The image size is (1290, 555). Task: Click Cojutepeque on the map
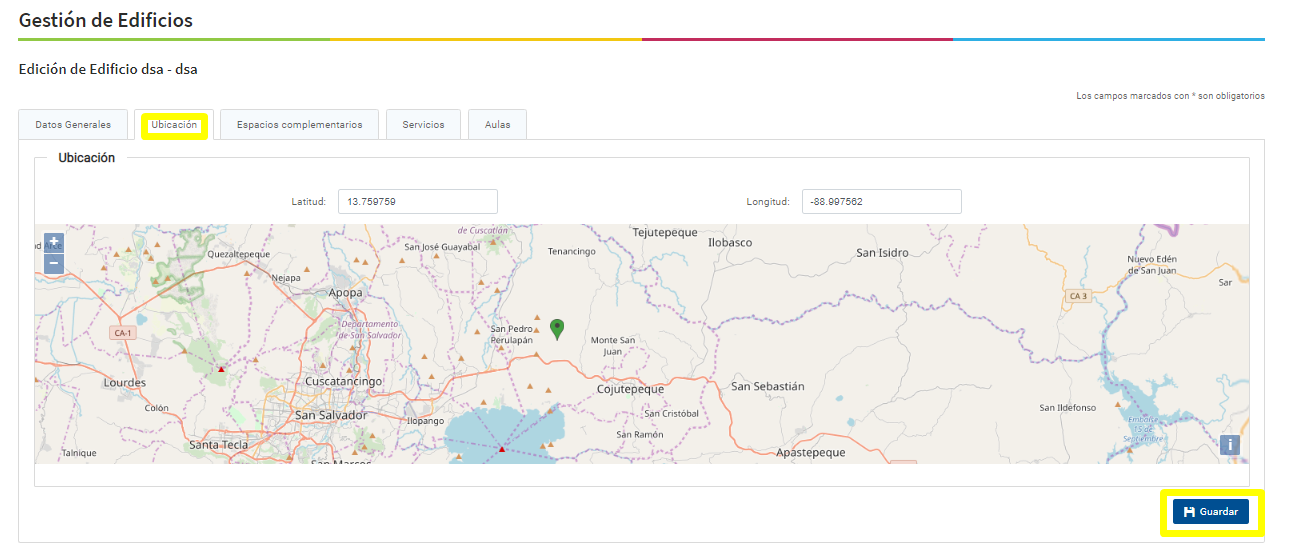[x=630, y=389]
